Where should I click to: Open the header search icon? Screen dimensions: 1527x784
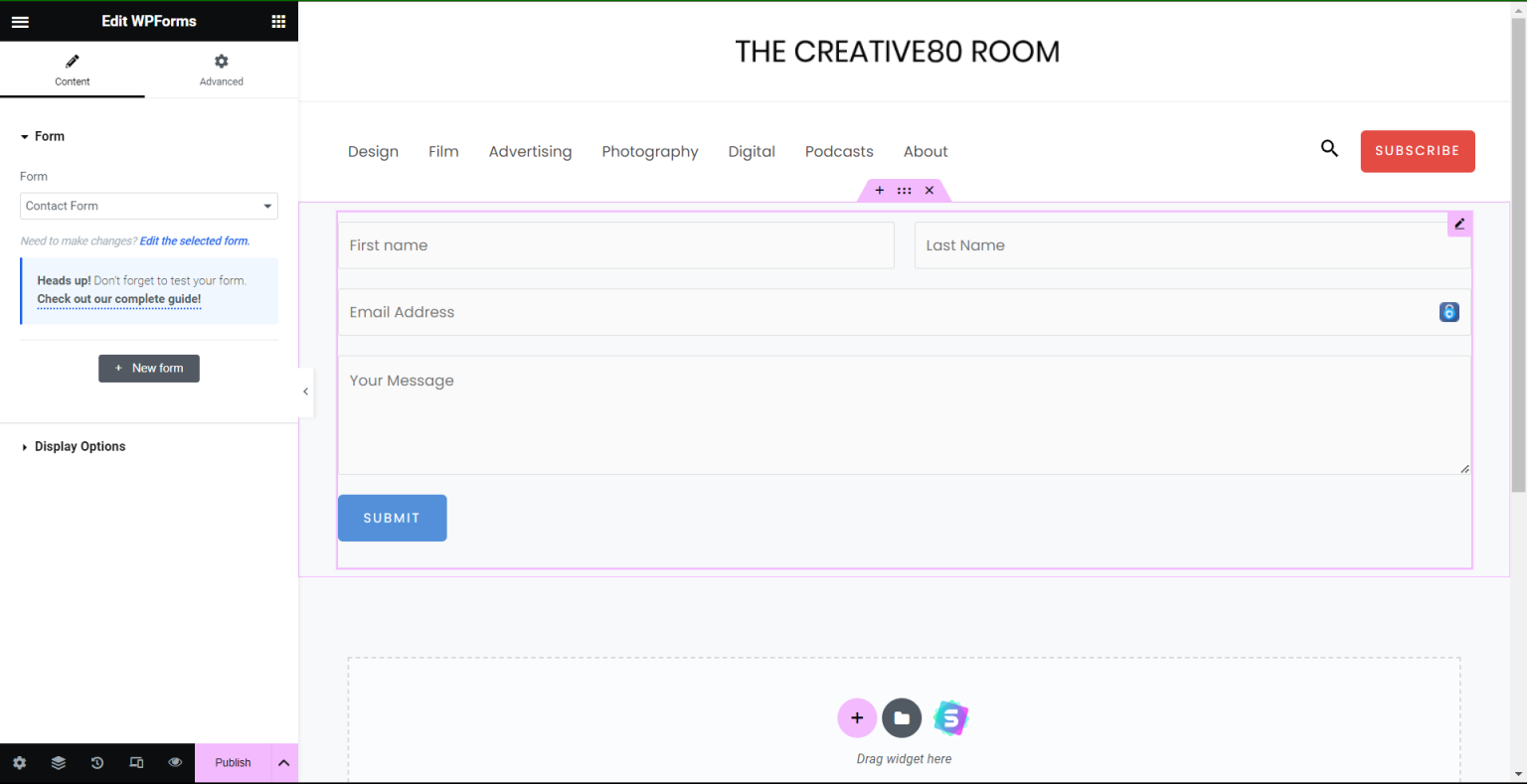pos(1329,148)
